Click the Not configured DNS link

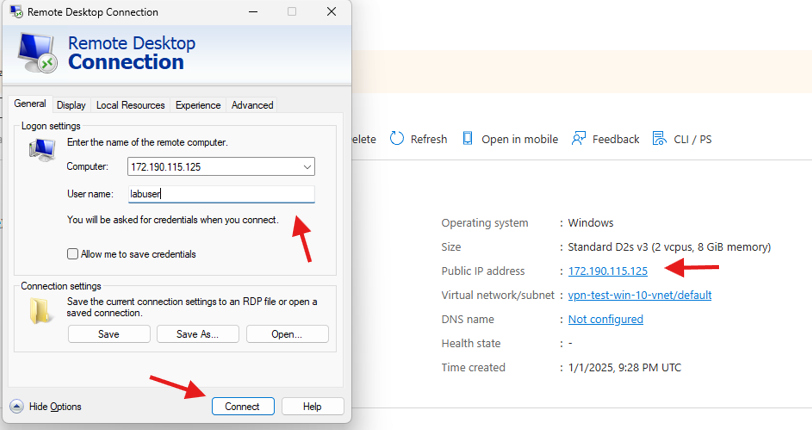click(x=605, y=319)
